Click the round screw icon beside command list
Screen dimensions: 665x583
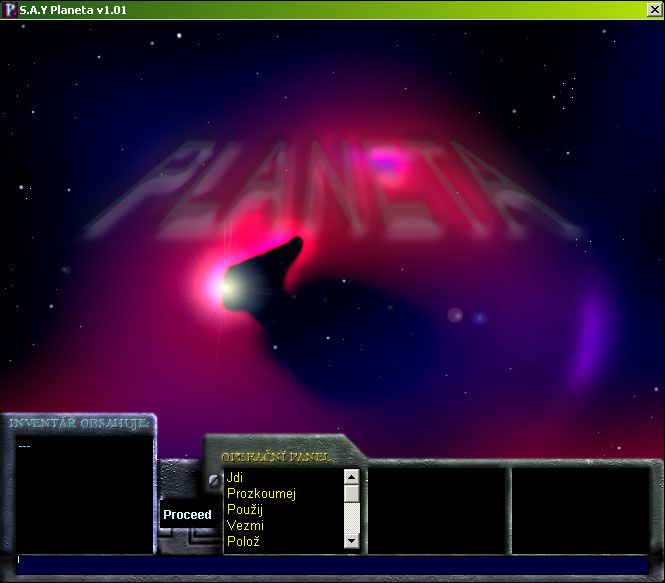[214, 480]
